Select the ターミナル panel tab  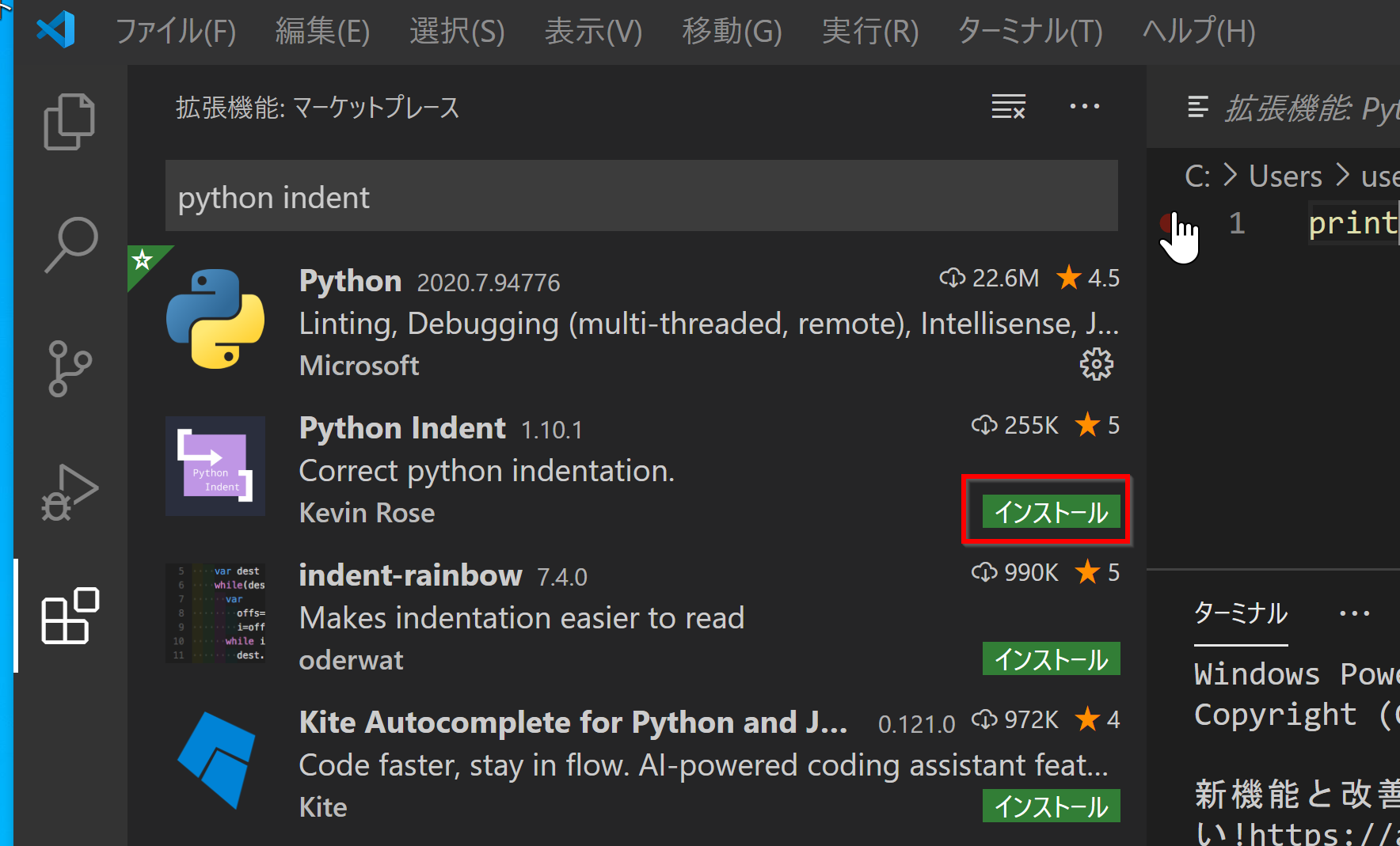(1241, 613)
